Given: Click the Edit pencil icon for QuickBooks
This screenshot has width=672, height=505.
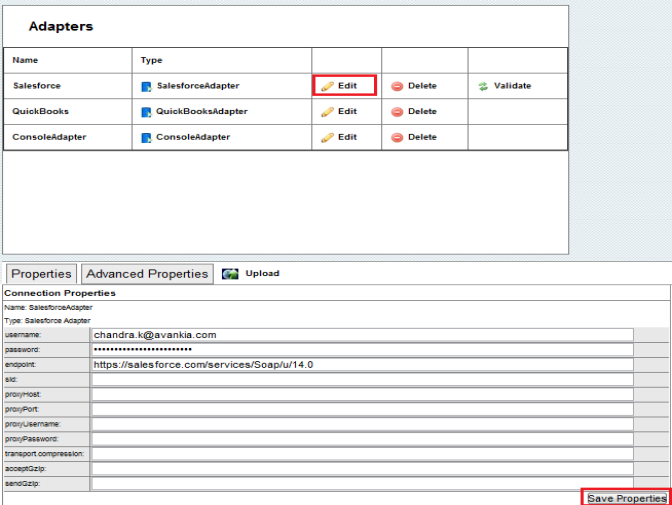Looking at the screenshot, I should (327, 112).
